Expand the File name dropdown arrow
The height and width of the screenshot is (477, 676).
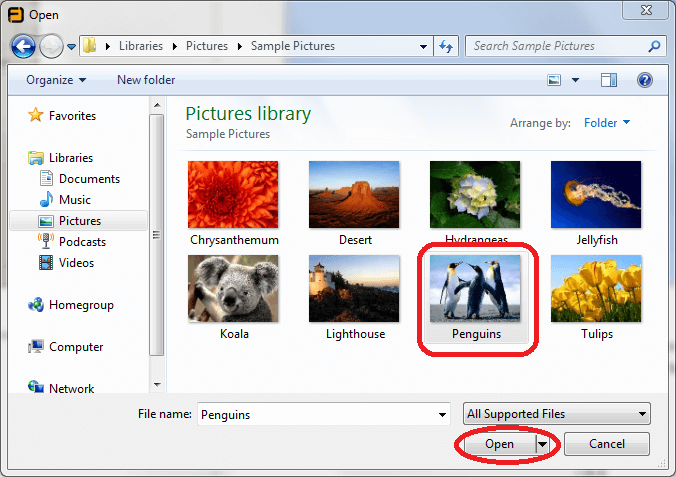(x=442, y=414)
